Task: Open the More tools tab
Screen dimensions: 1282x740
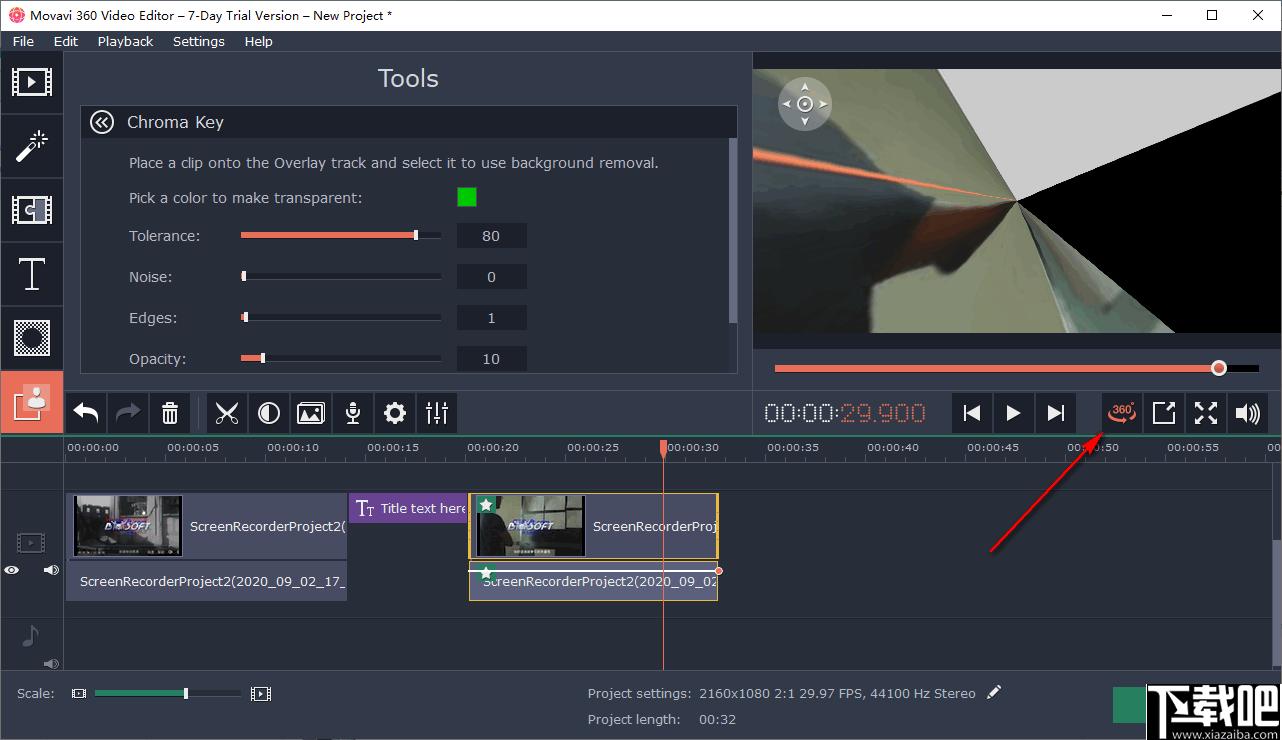Action: pyautogui.click(x=31, y=402)
